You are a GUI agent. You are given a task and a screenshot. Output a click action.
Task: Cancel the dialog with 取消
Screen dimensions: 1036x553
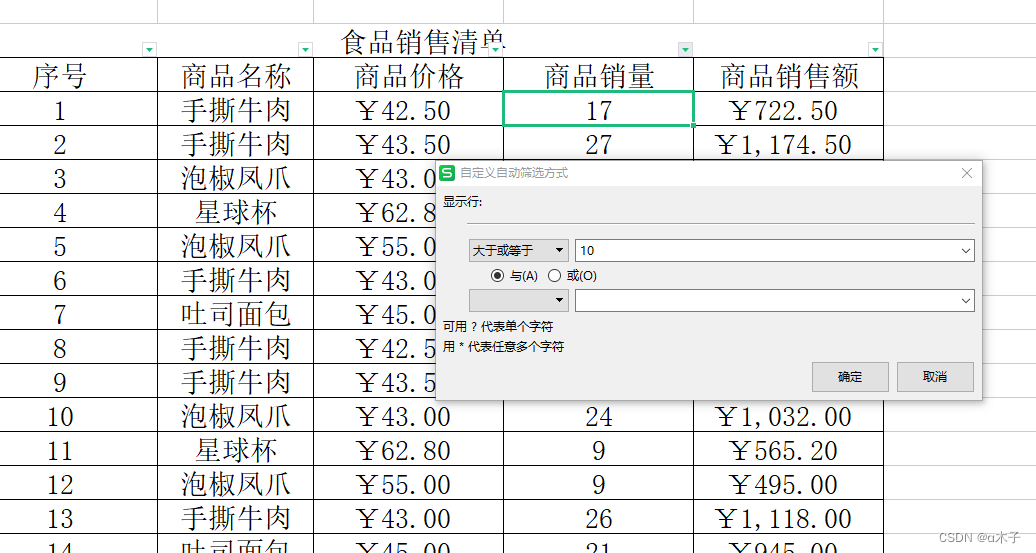[x=935, y=377]
